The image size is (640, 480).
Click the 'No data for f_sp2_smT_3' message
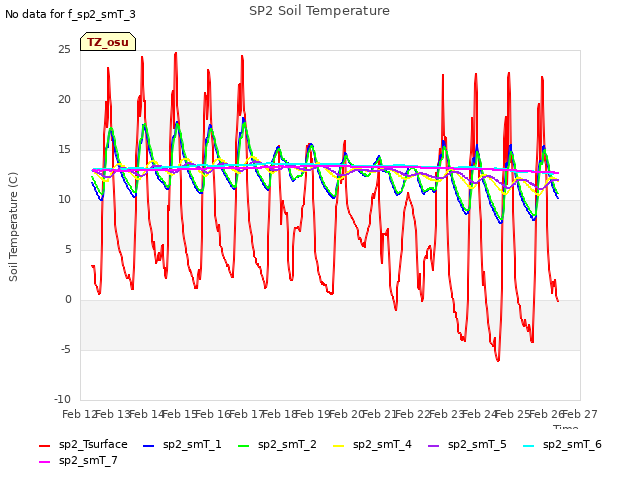tap(70, 14)
